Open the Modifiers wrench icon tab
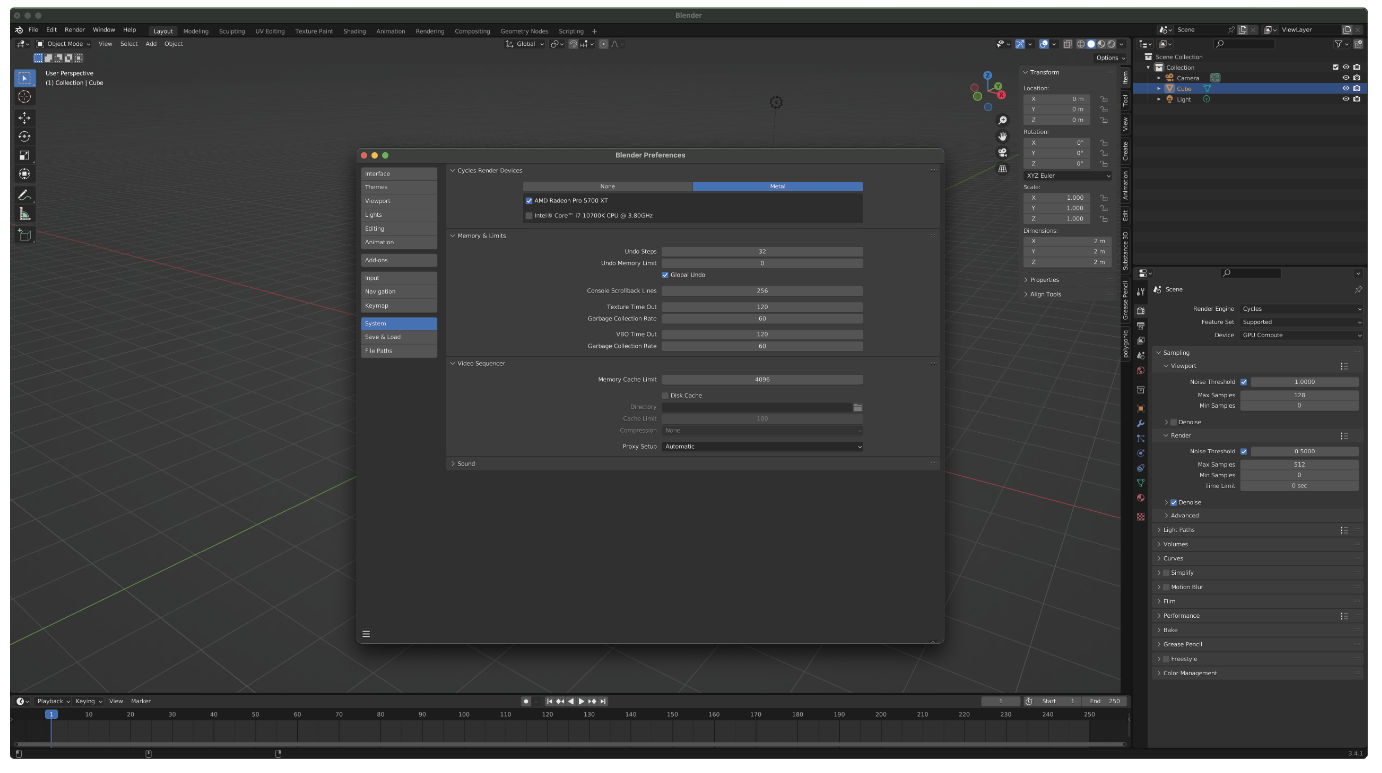The image size is (1382, 773). point(1141,423)
